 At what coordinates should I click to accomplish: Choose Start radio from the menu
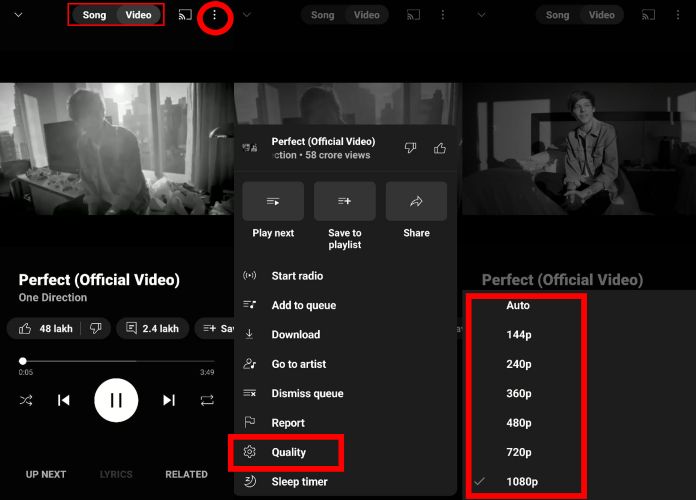tap(297, 276)
